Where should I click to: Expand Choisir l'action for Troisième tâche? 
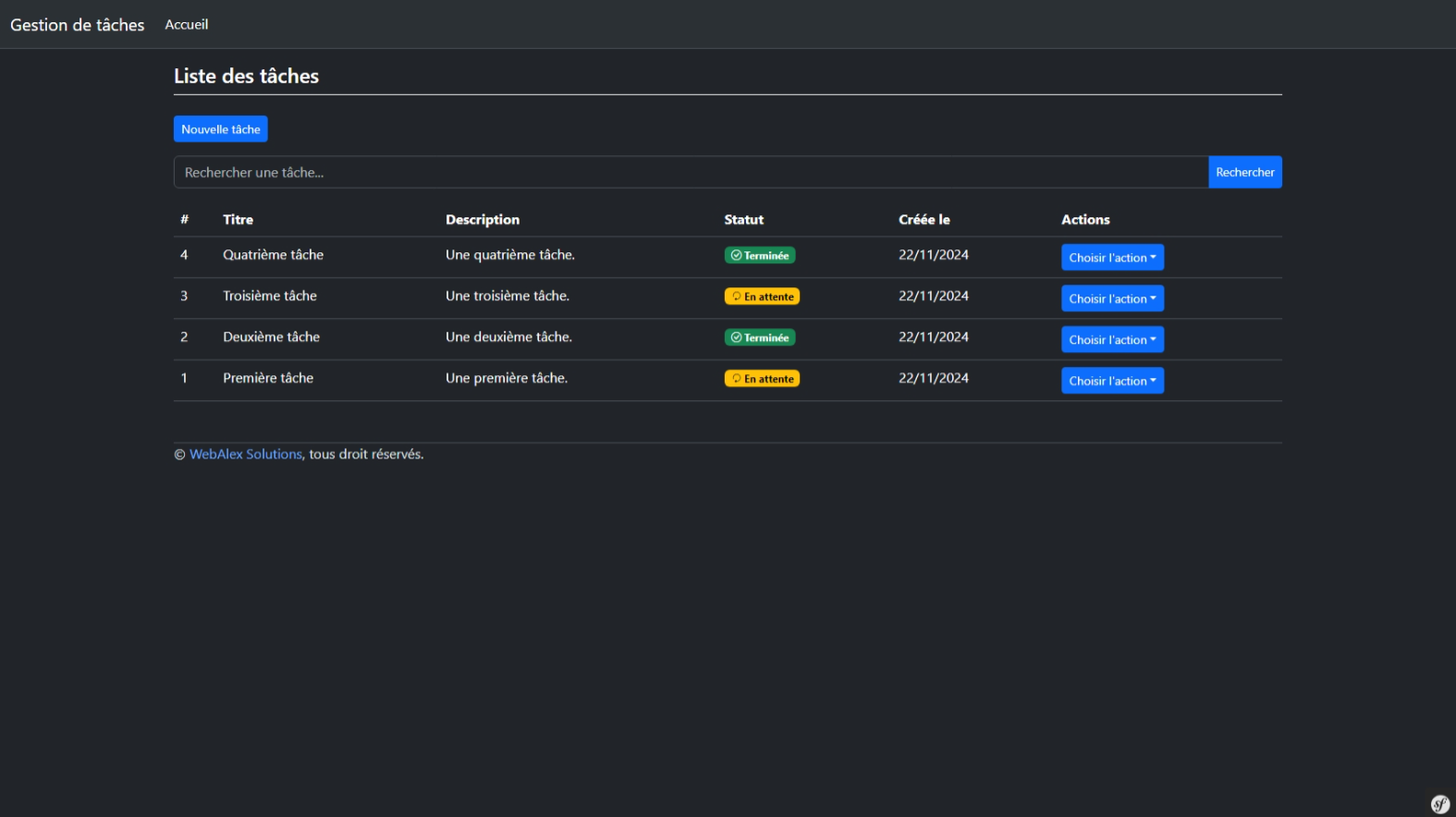pos(1111,299)
